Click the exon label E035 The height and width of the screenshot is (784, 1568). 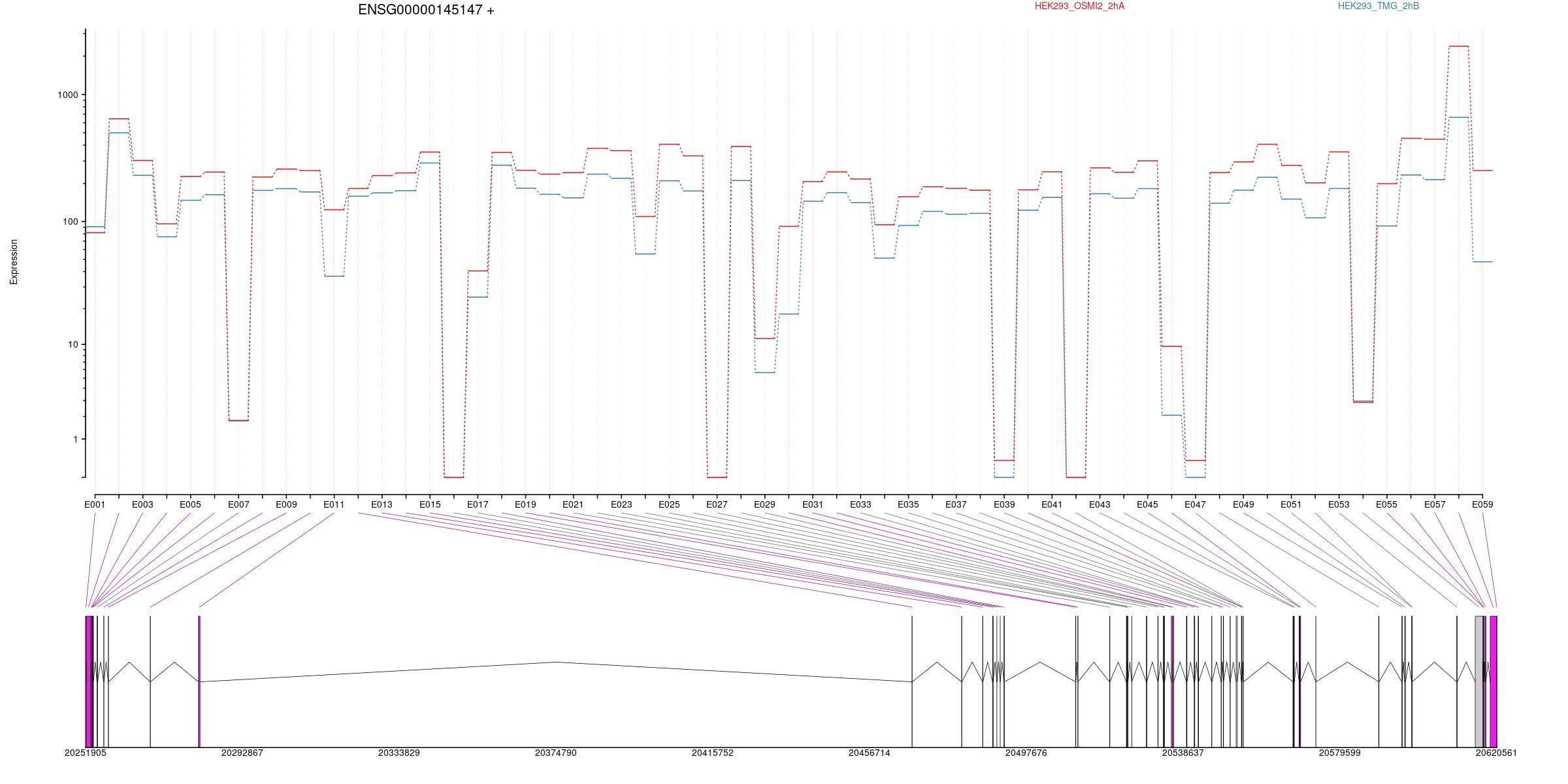point(908,504)
